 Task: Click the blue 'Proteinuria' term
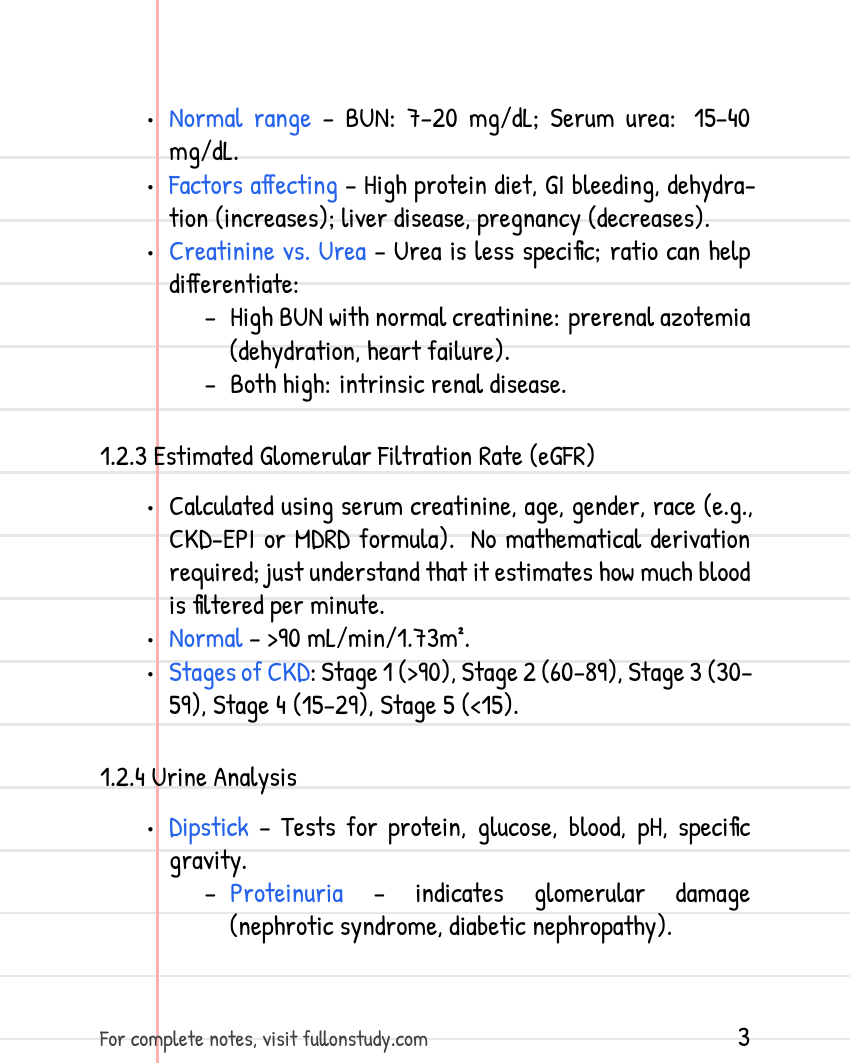(287, 894)
